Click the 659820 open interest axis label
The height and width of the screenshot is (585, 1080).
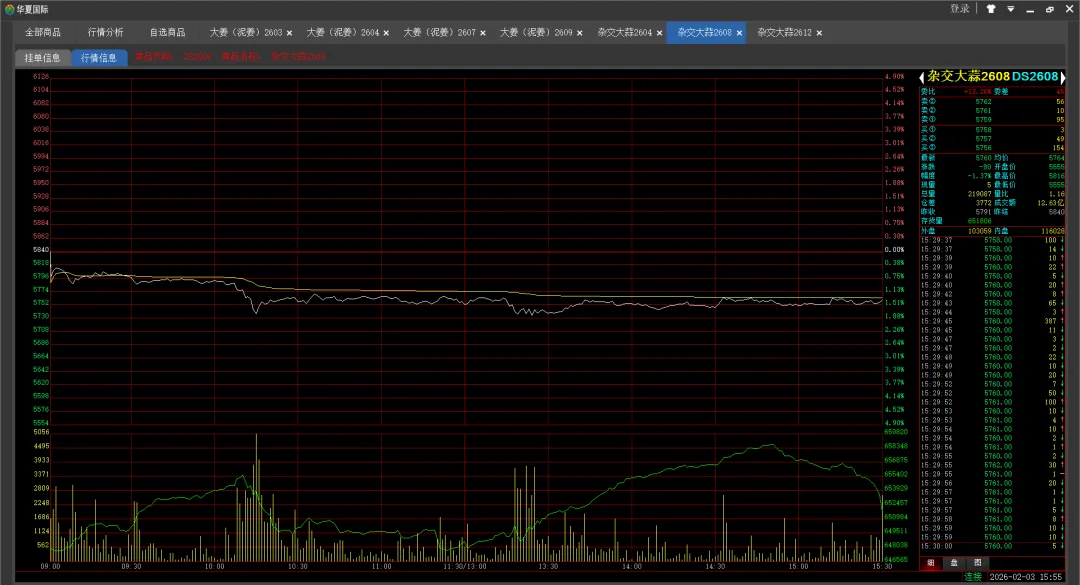(x=895, y=432)
